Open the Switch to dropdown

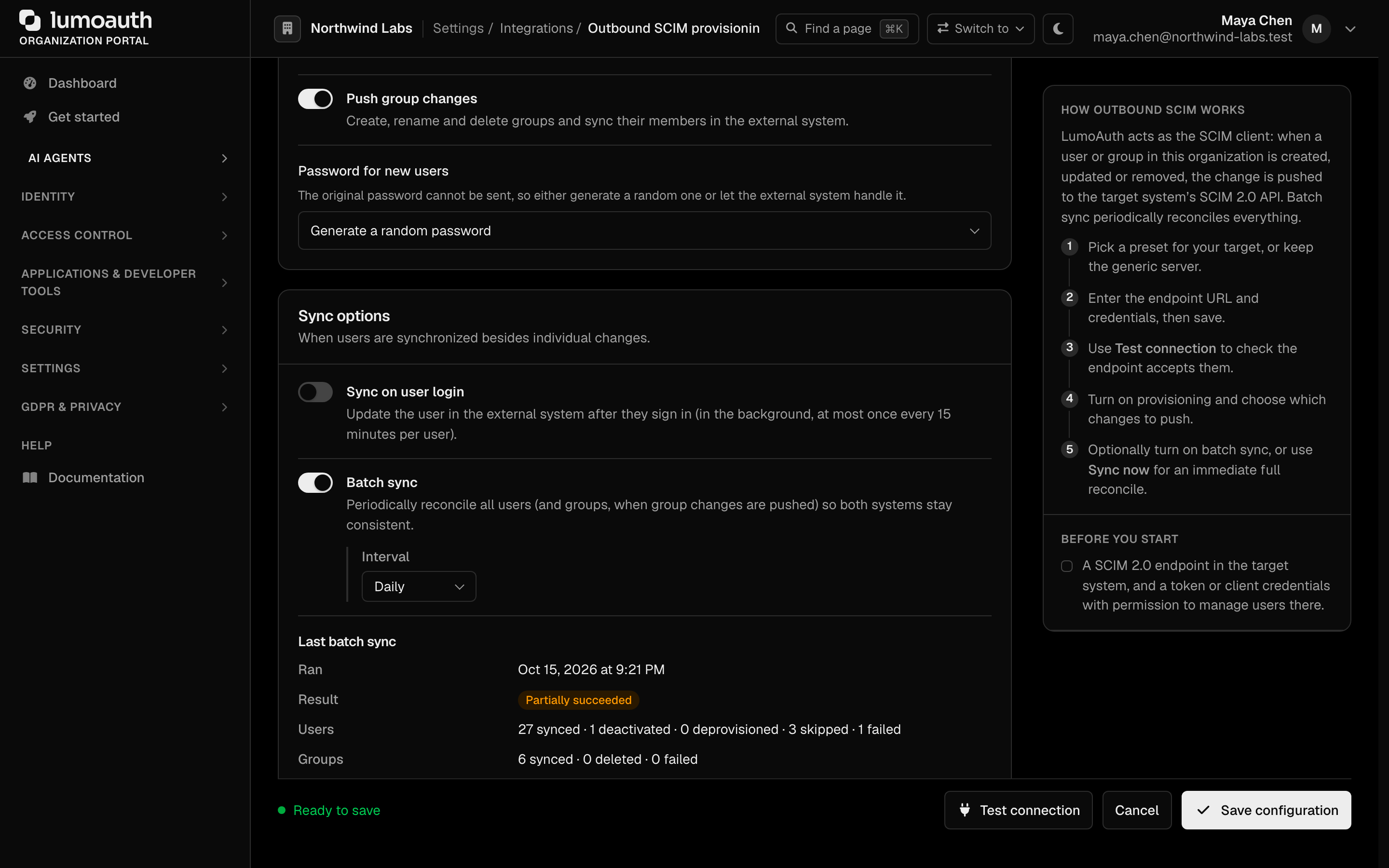pyautogui.click(x=980, y=29)
